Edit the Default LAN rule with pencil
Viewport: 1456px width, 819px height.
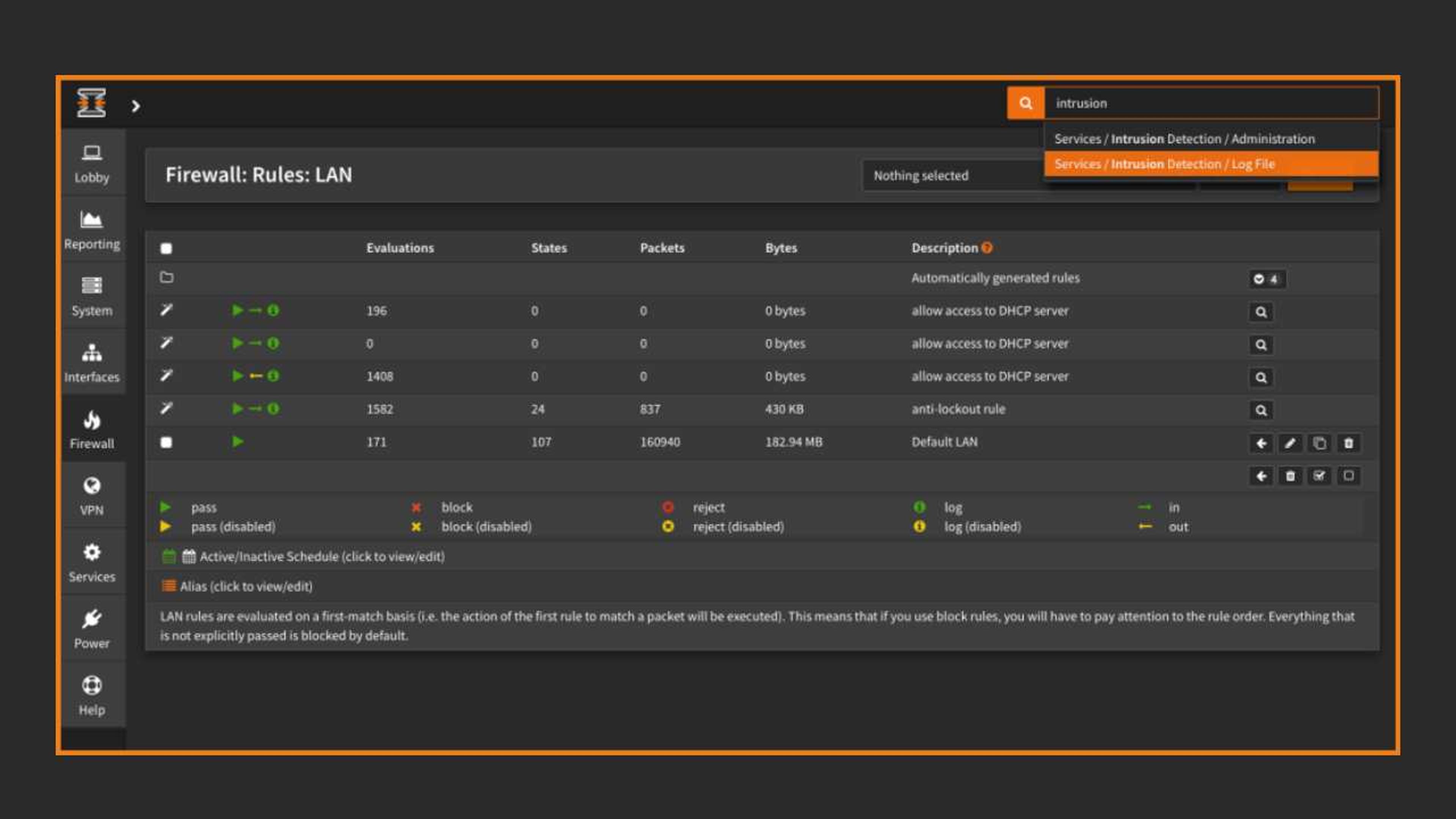click(1290, 443)
